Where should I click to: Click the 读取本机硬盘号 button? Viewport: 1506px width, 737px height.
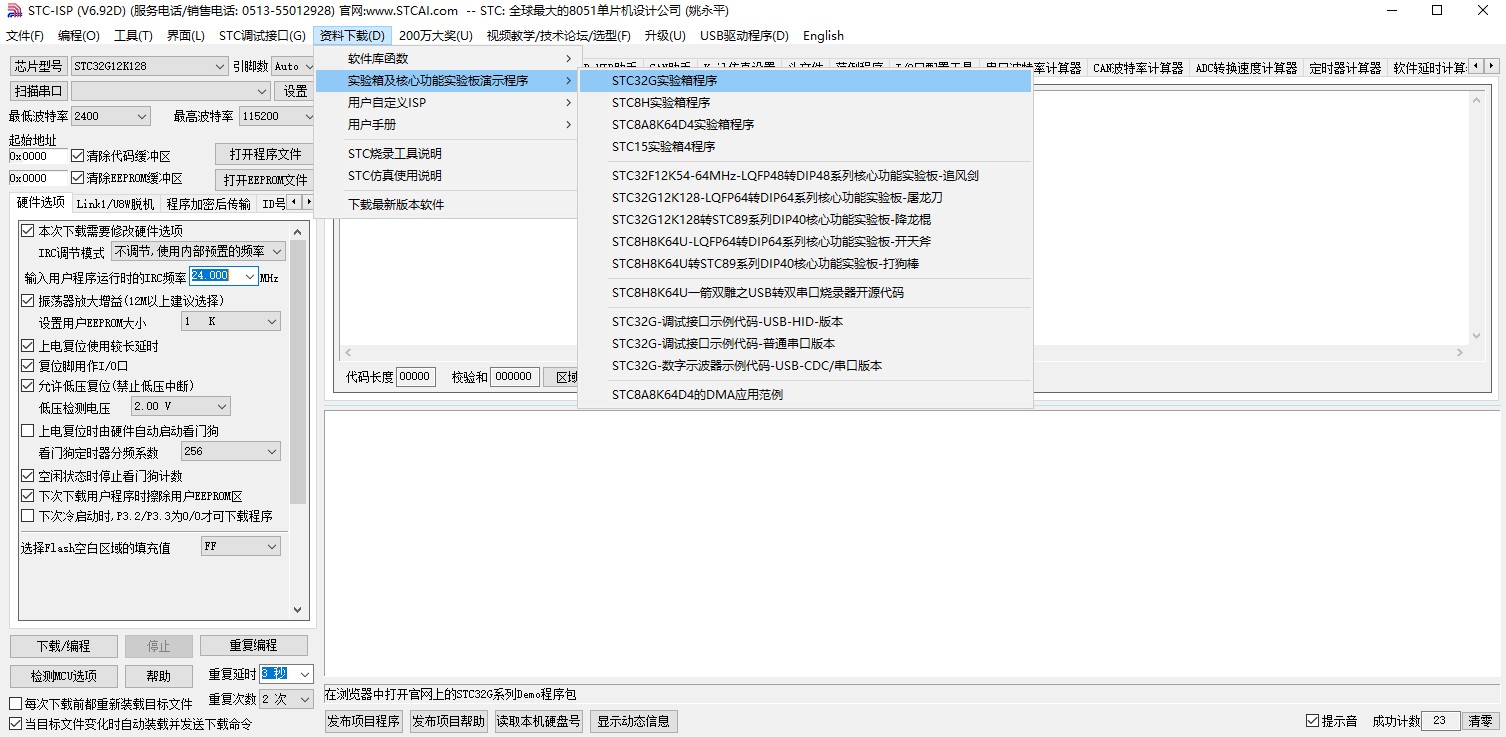pyautogui.click(x=539, y=721)
